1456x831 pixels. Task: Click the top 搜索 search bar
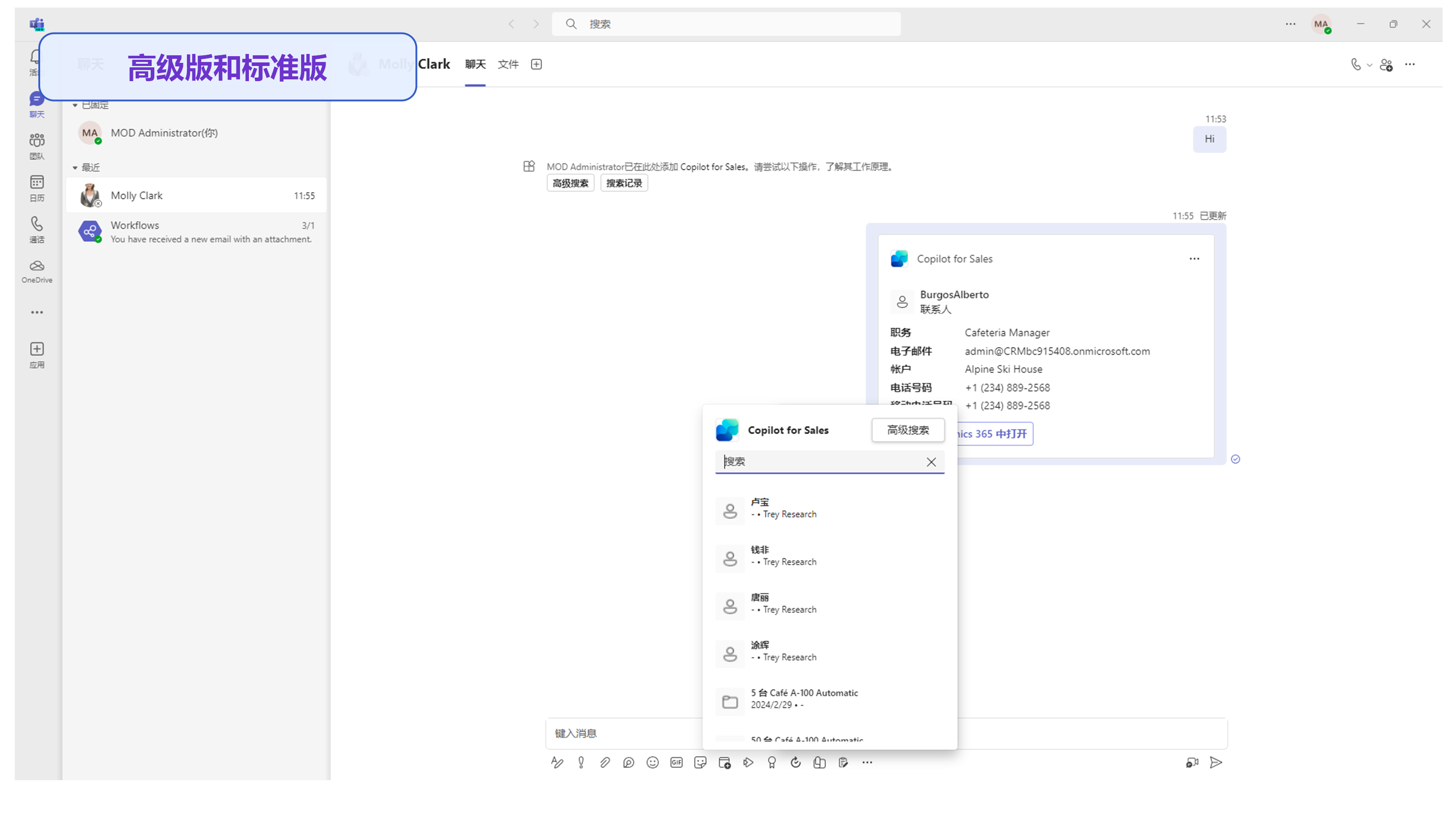point(725,24)
